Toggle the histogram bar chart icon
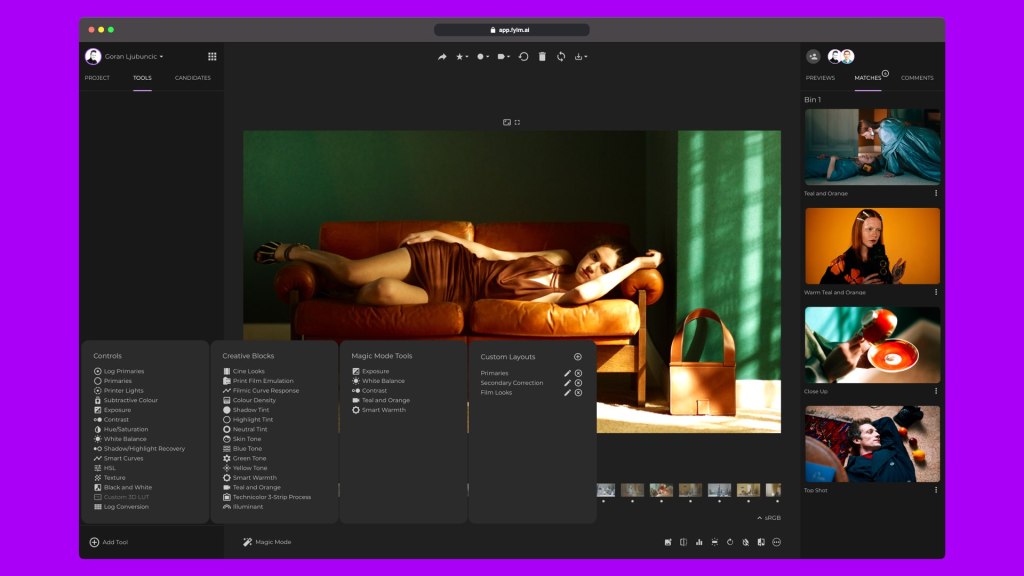This screenshot has height=576, width=1024. [699, 542]
